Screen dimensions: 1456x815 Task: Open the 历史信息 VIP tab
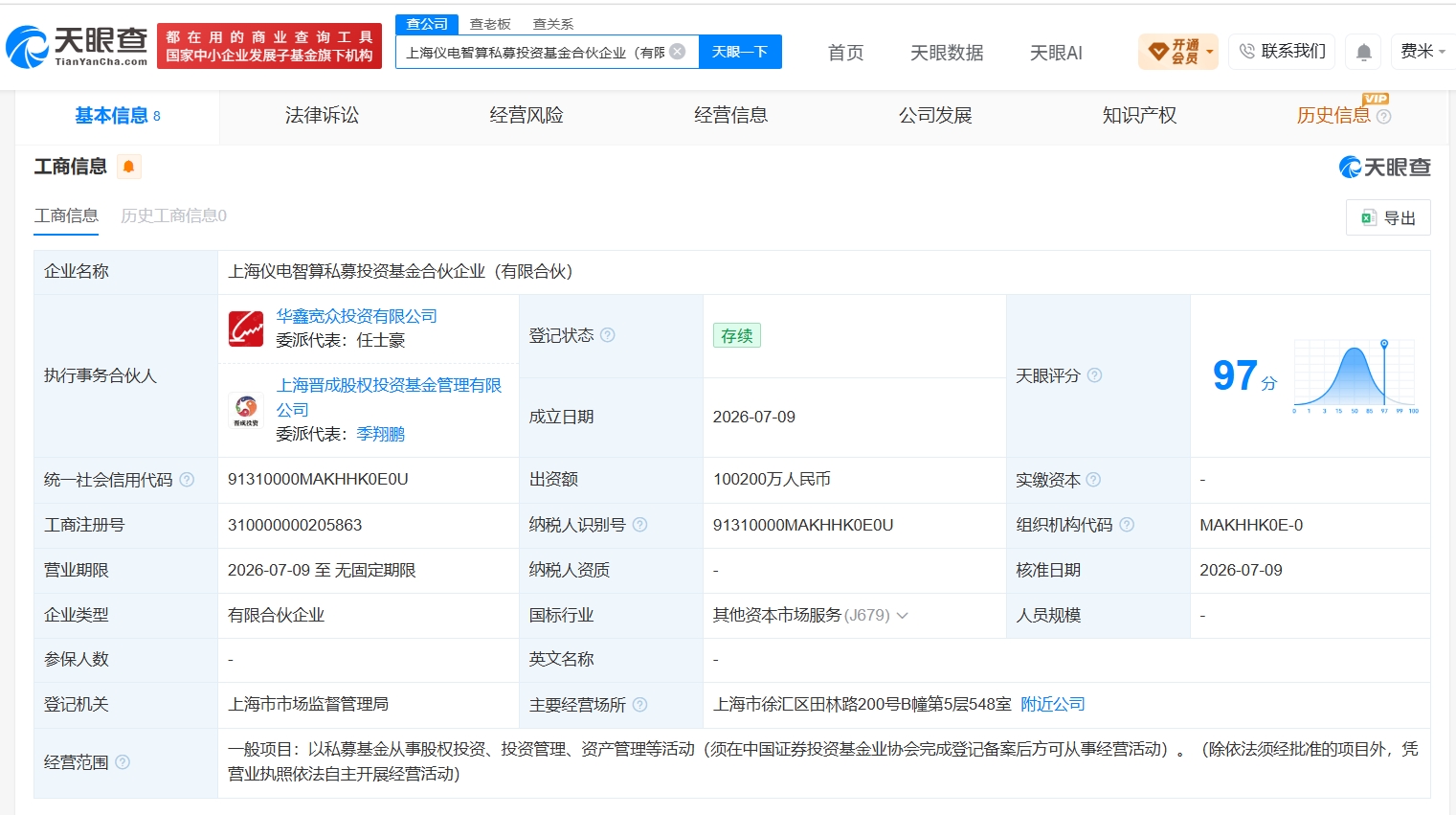[x=1333, y=116]
